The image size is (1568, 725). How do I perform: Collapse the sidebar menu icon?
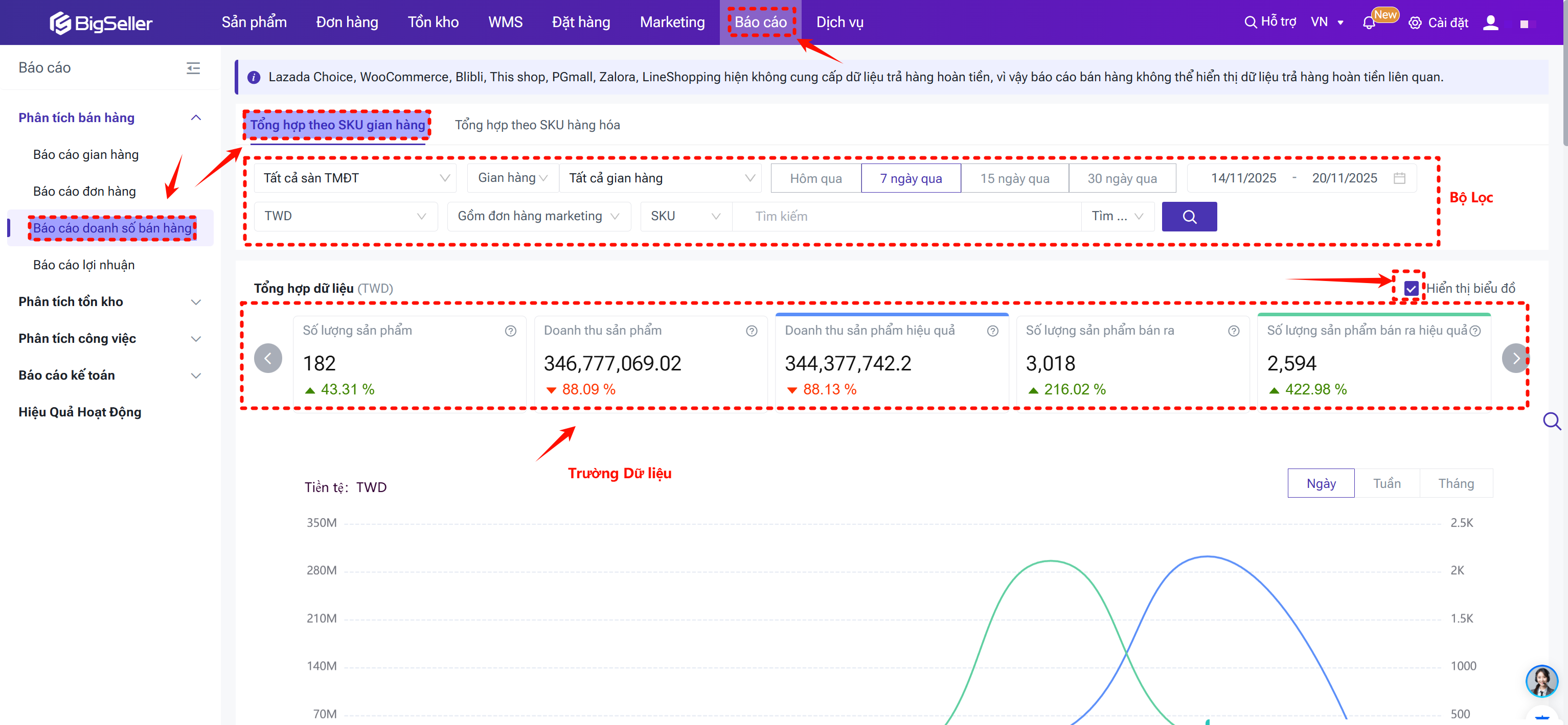(x=193, y=68)
